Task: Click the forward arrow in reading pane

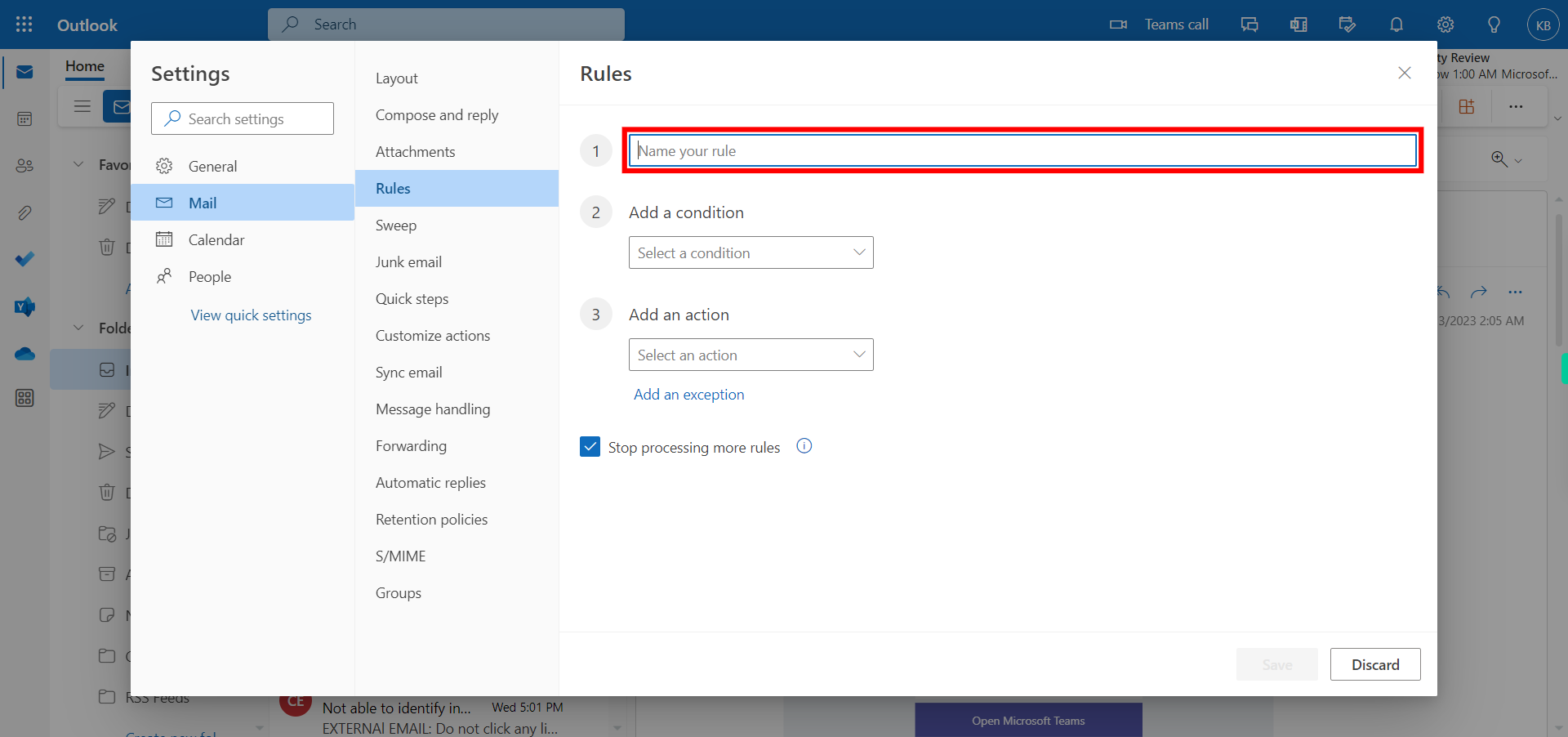Action: pos(1478,292)
